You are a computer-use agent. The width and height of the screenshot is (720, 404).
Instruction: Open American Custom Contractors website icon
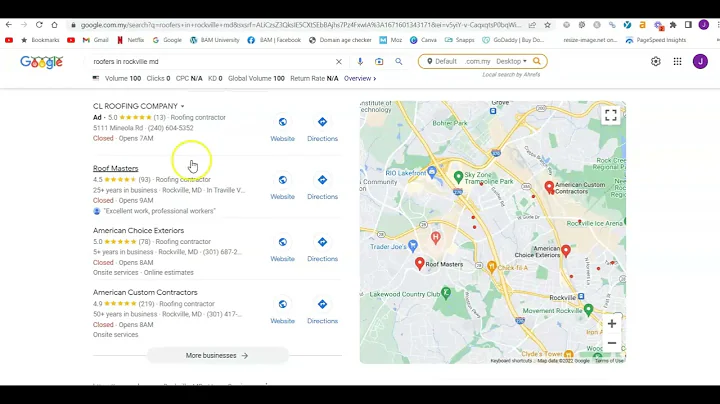click(282, 304)
